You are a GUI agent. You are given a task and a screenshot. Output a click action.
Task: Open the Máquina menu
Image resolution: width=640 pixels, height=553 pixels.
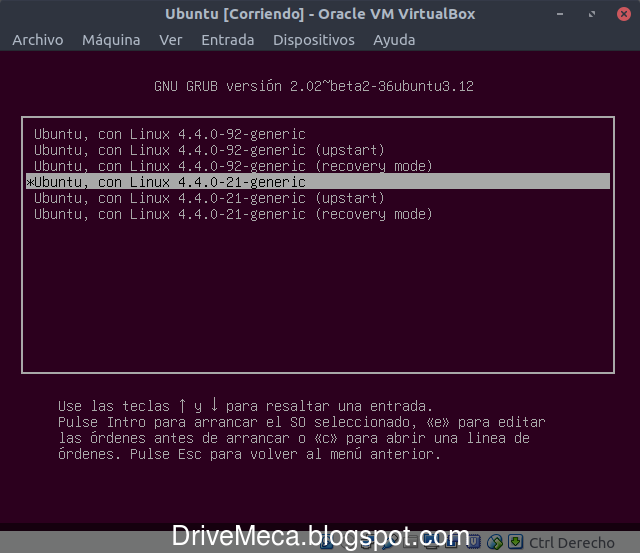tap(111, 40)
